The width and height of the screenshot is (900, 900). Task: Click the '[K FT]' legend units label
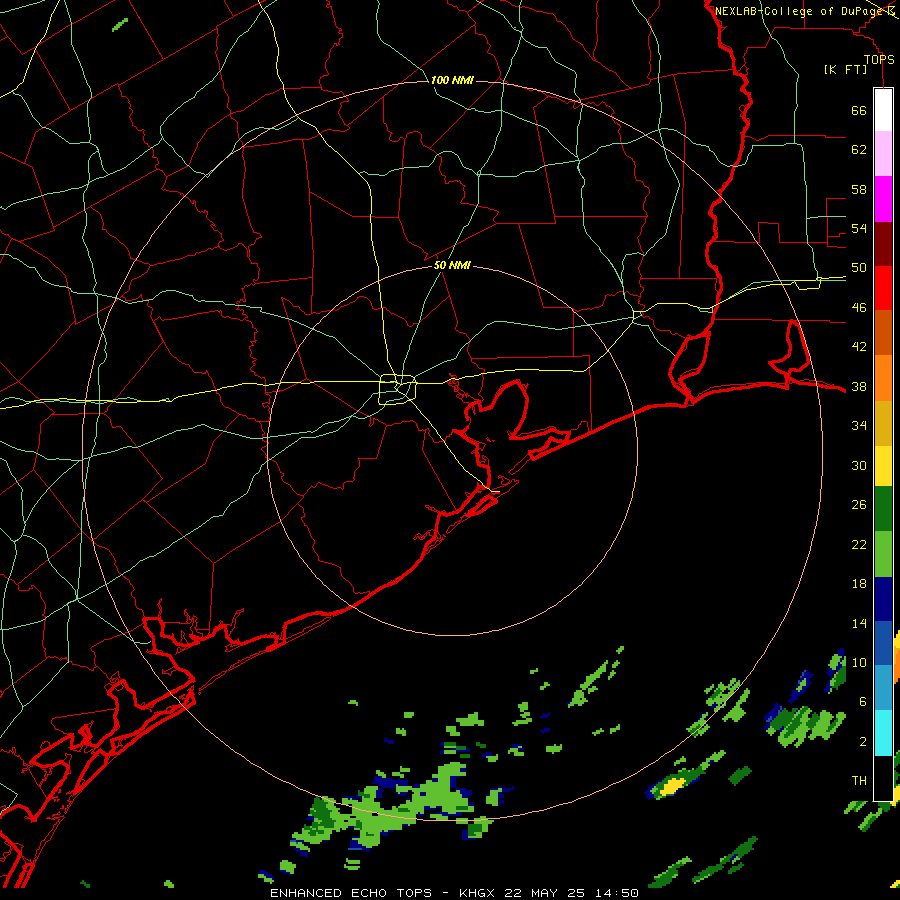tap(845, 70)
